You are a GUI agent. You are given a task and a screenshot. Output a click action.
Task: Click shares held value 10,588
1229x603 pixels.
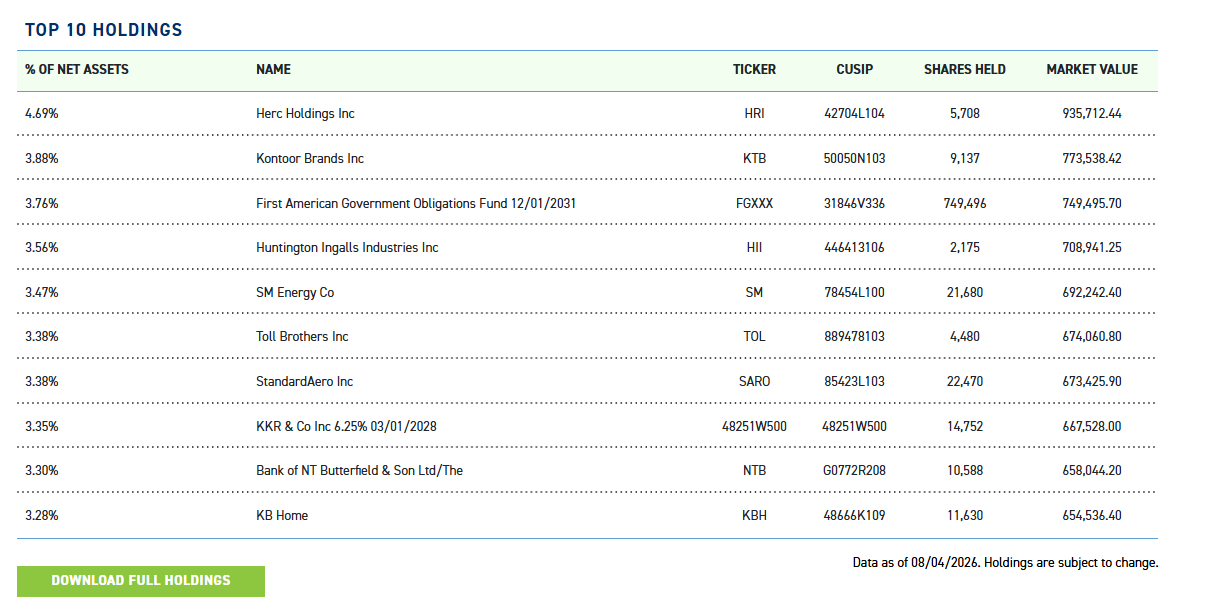coord(965,471)
